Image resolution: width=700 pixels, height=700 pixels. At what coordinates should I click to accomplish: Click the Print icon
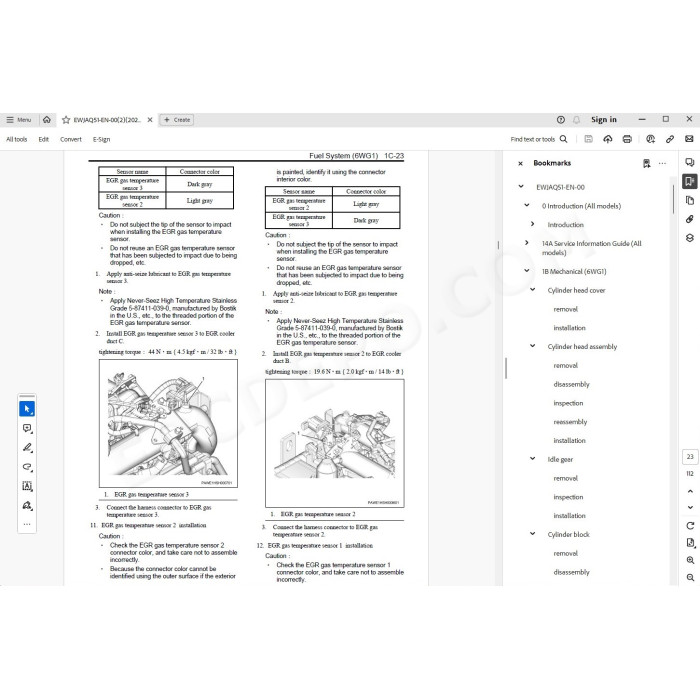[x=627, y=139]
